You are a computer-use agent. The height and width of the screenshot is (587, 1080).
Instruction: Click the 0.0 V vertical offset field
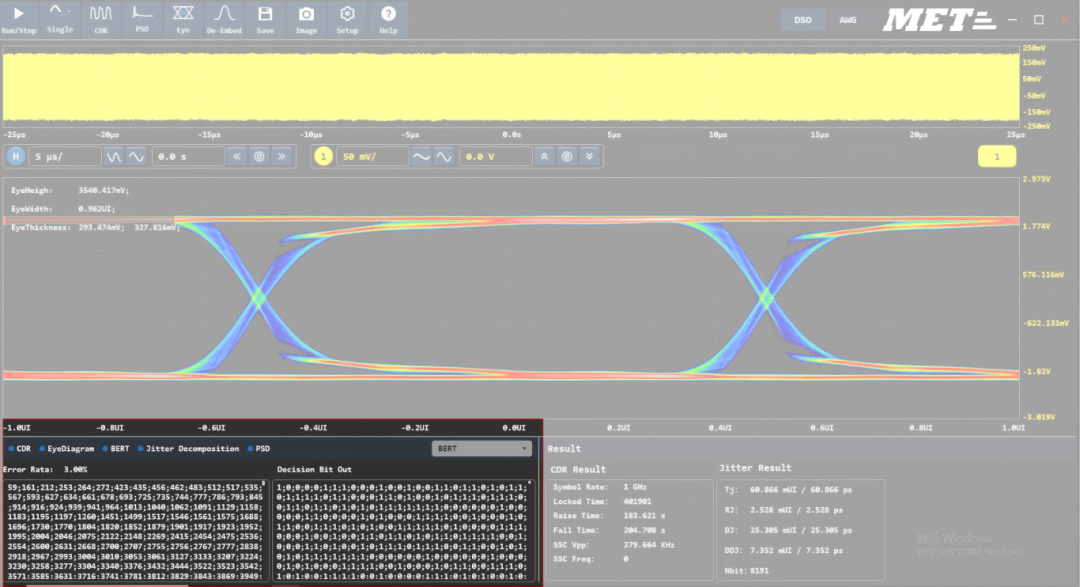click(x=495, y=156)
